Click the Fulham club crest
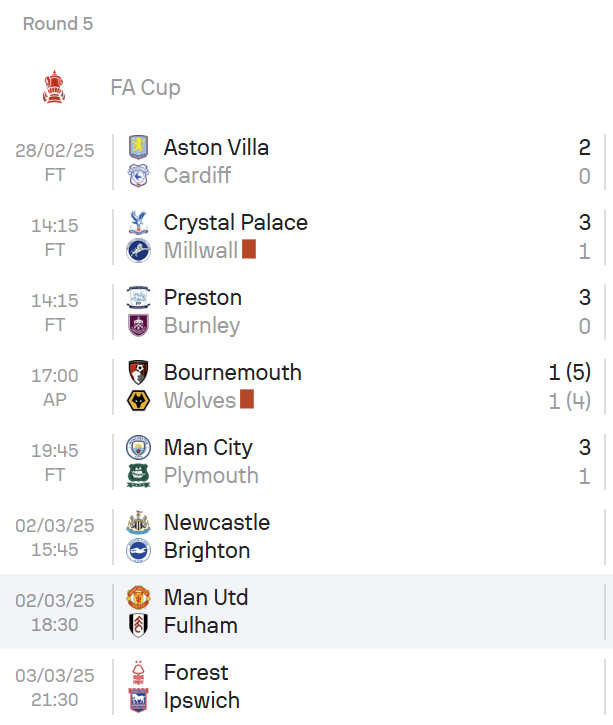The image size is (613, 725). (x=138, y=625)
